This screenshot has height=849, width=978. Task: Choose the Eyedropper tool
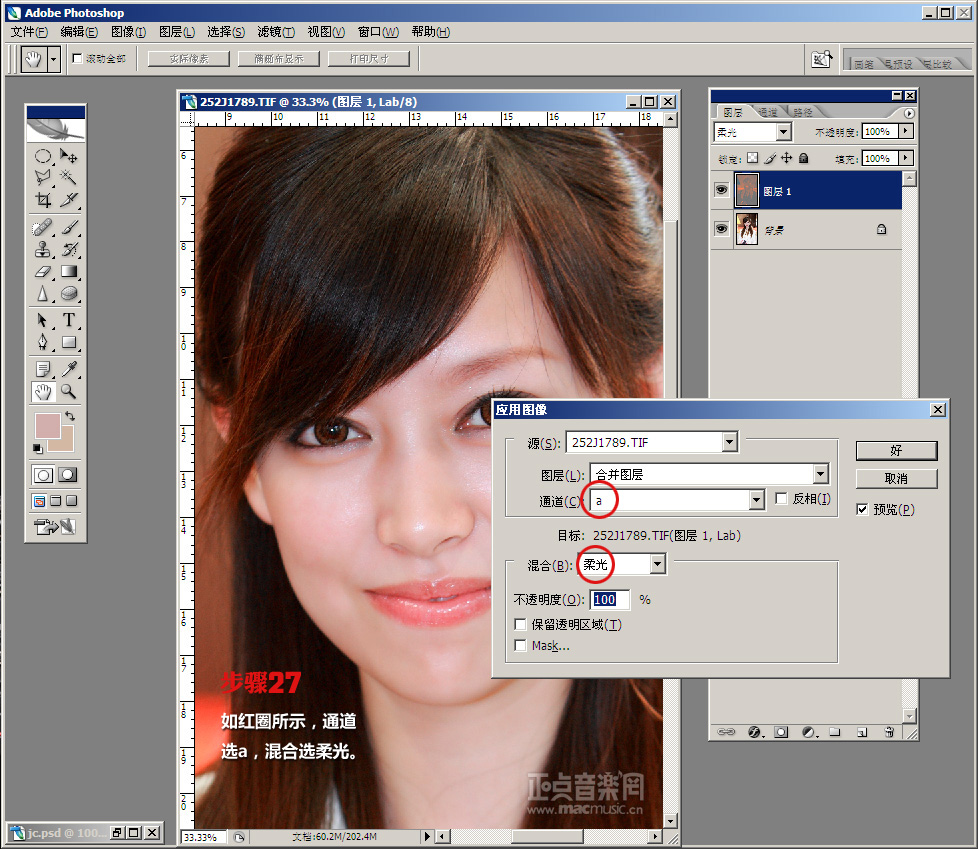[69, 369]
